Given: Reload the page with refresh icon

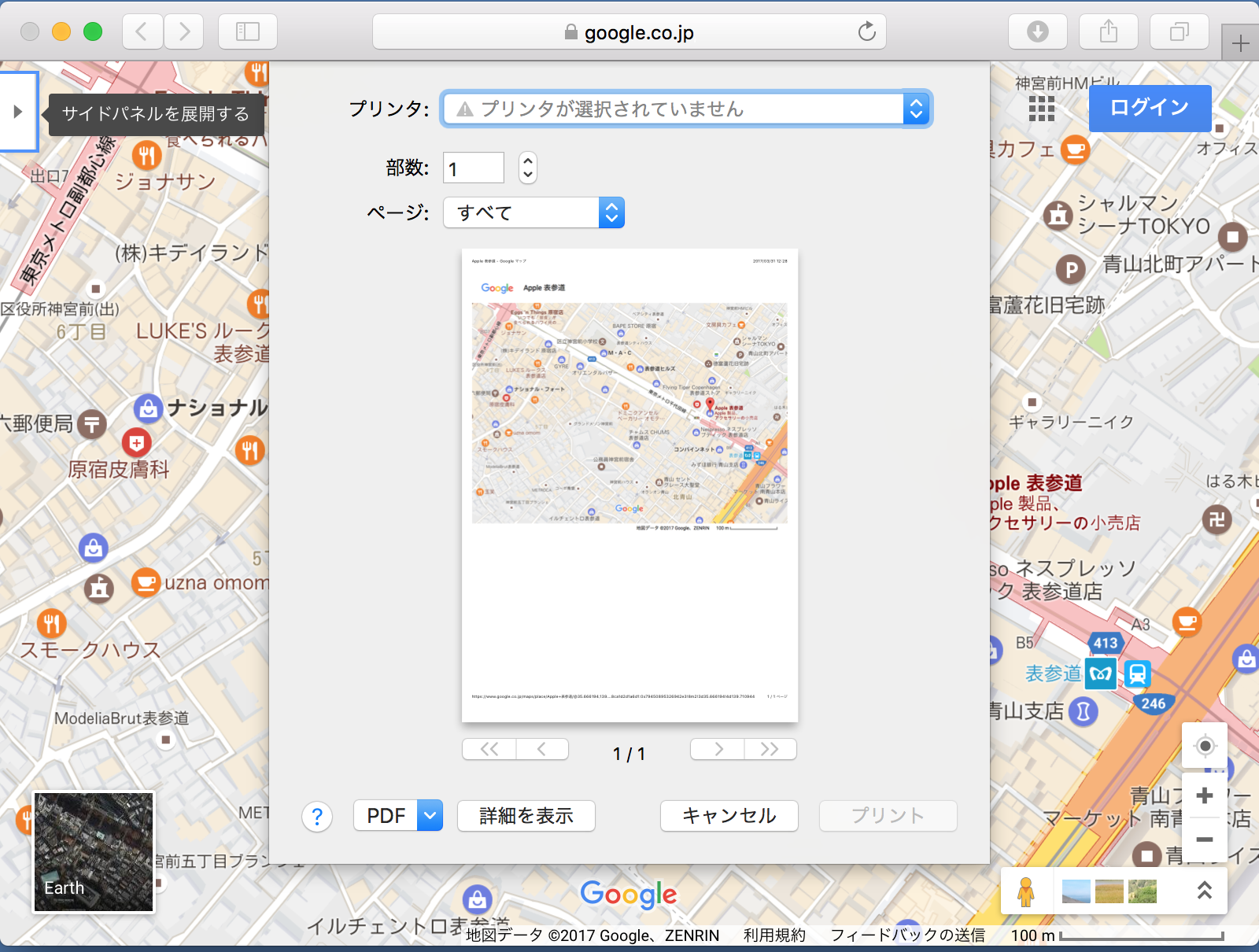Looking at the screenshot, I should pos(866,31).
